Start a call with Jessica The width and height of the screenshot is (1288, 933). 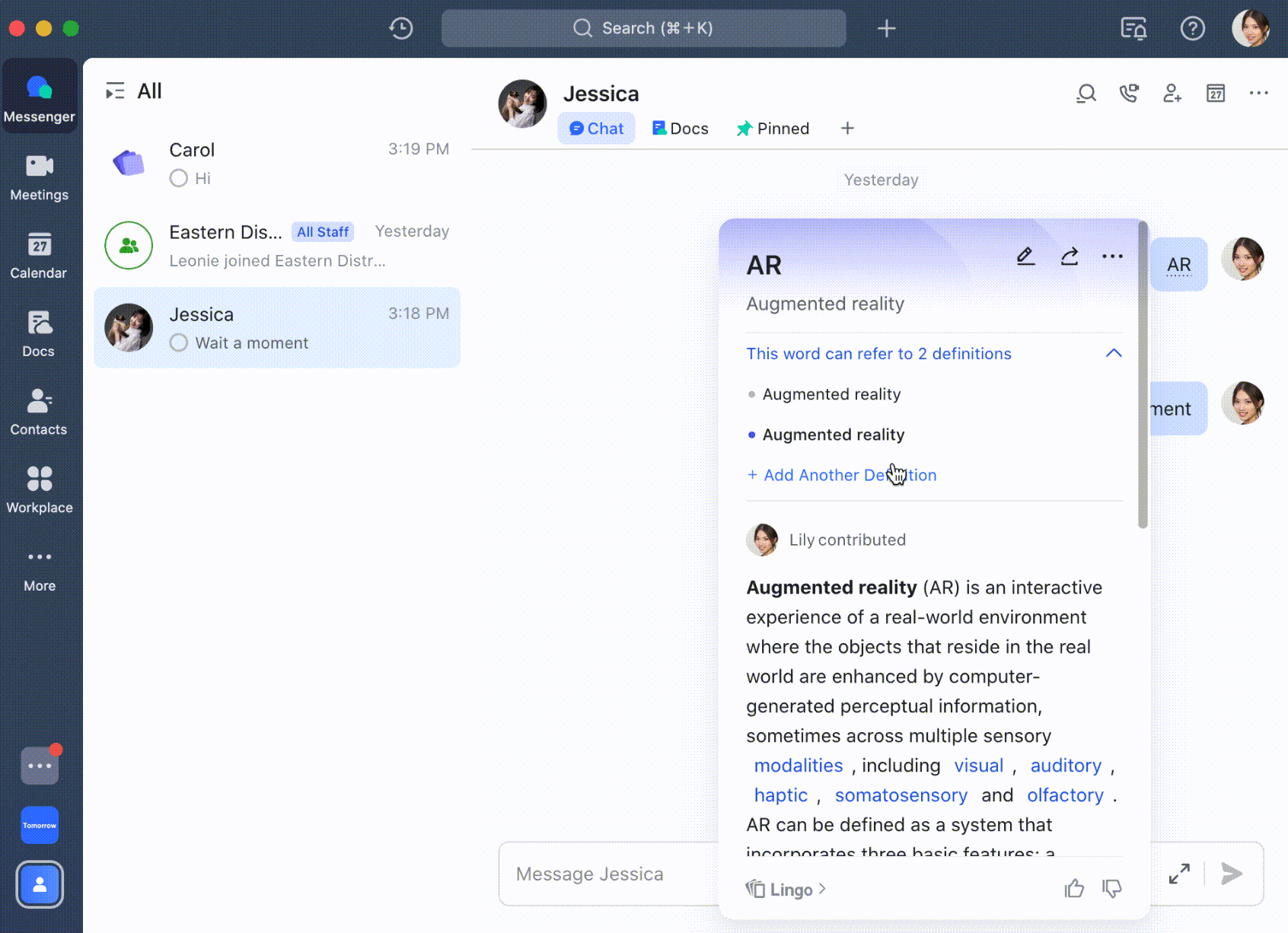pos(1129,94)
